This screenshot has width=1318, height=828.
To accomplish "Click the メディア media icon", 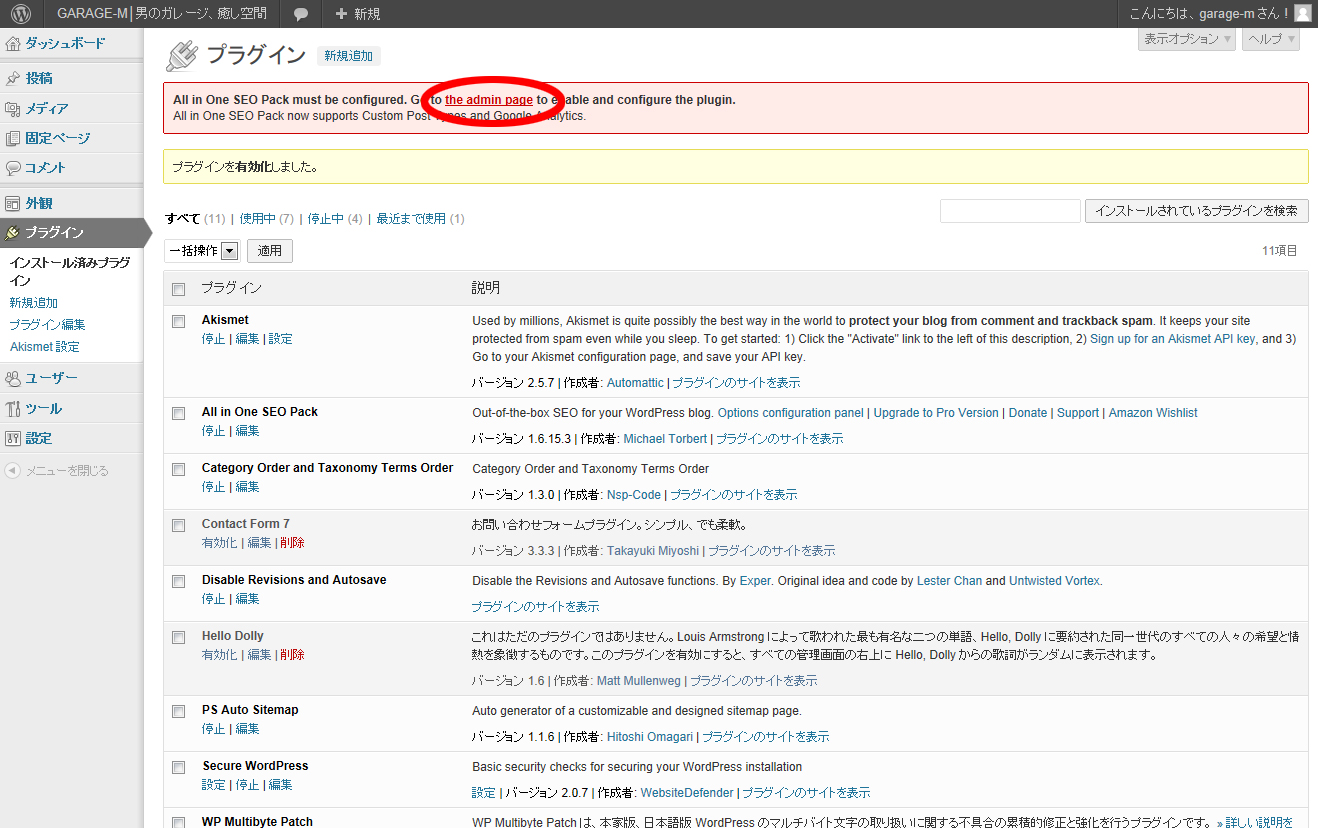I will click(13, 108).
